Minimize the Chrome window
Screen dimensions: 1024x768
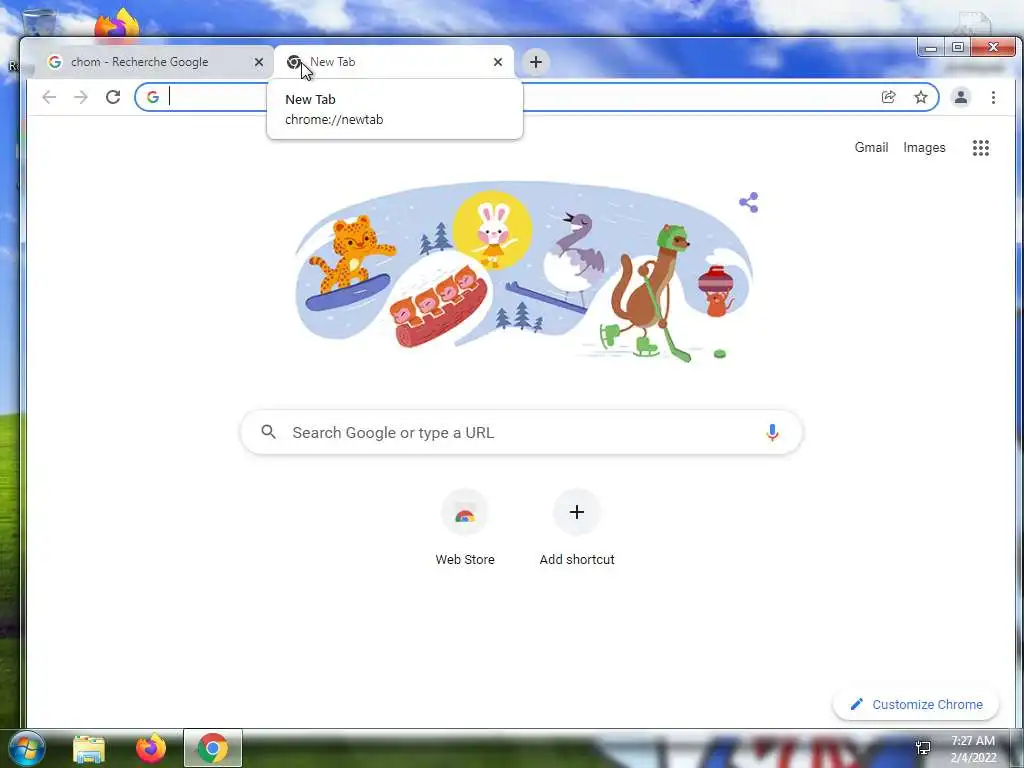(931, 48)
